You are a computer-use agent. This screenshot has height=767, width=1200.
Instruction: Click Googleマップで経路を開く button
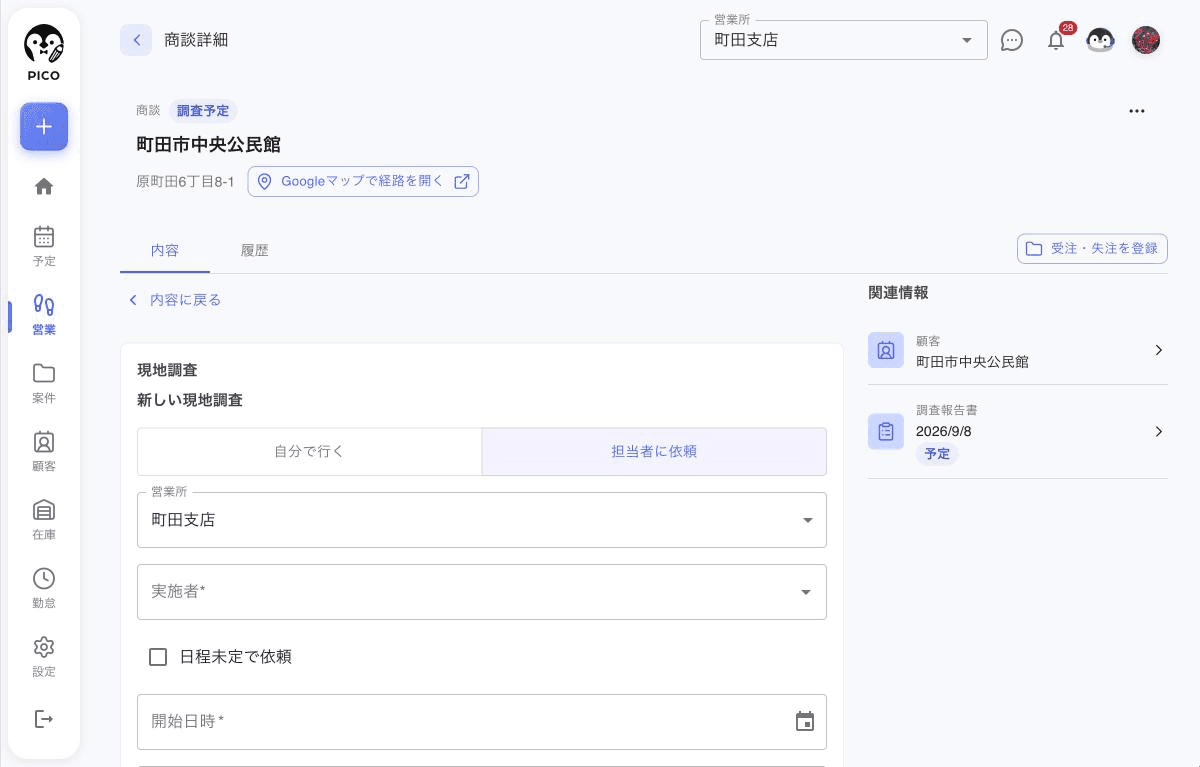click(363, 181)
